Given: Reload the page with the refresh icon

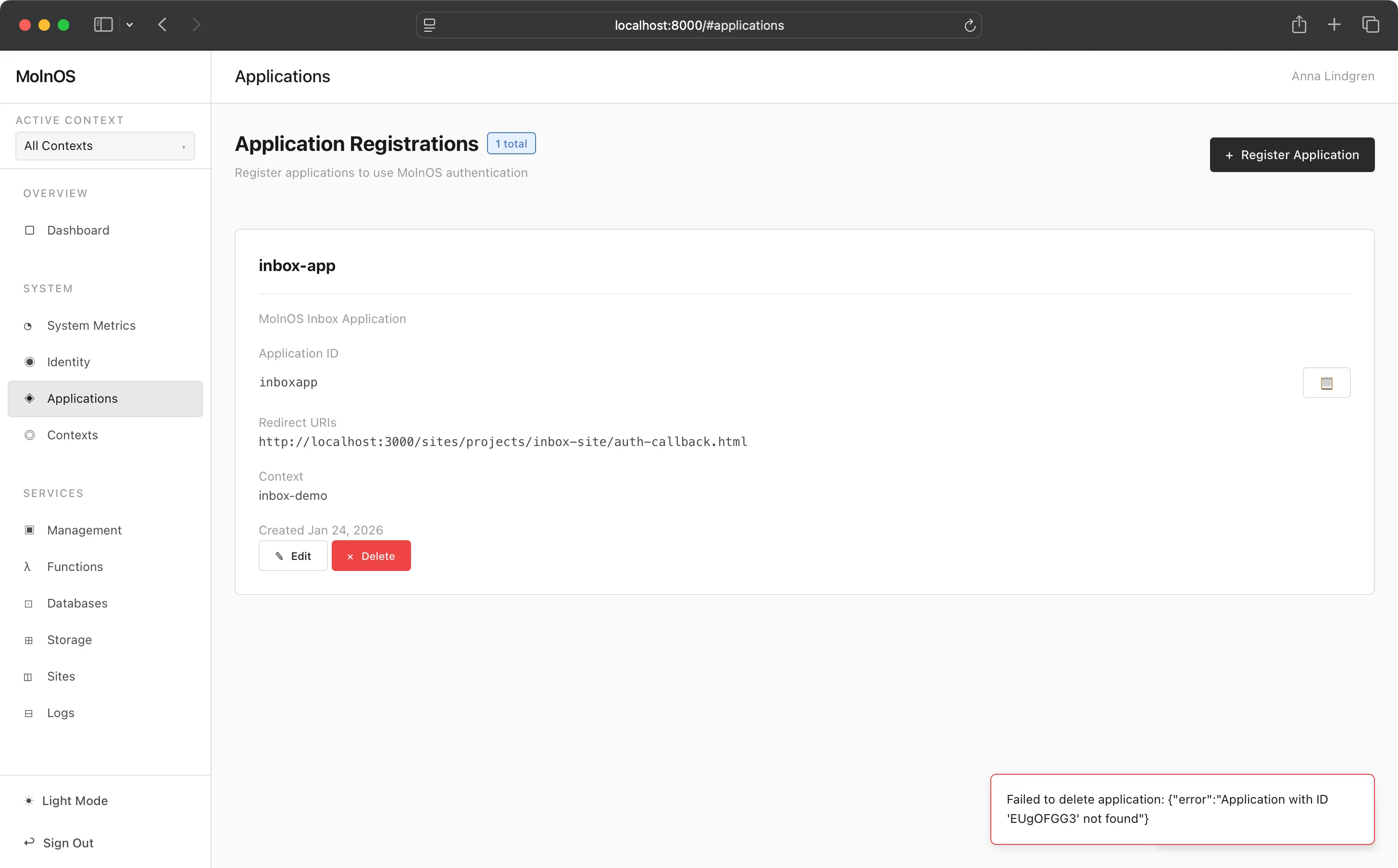Looking at the screenshot, I should [969, 25].
